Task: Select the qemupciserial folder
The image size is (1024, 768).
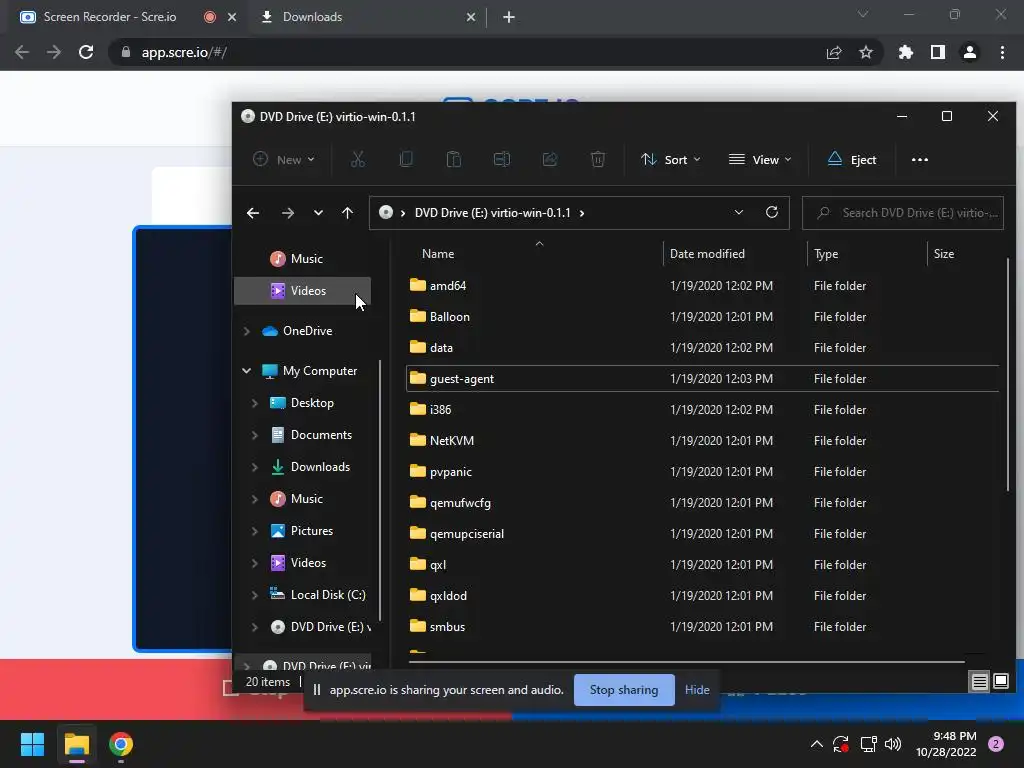Action: (x=702, y=534)
